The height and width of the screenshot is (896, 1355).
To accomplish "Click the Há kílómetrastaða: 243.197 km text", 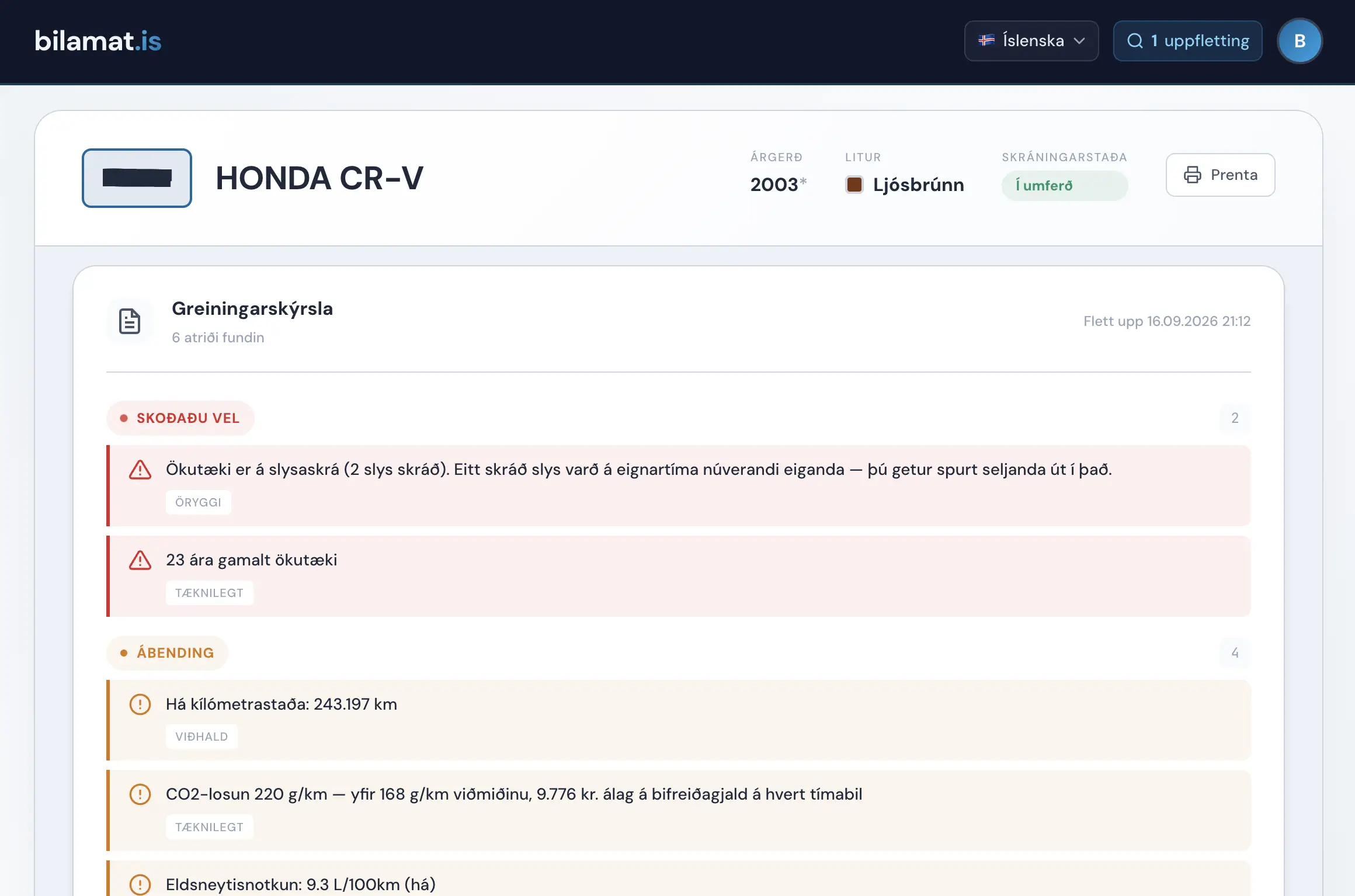I will coord(282,704).
